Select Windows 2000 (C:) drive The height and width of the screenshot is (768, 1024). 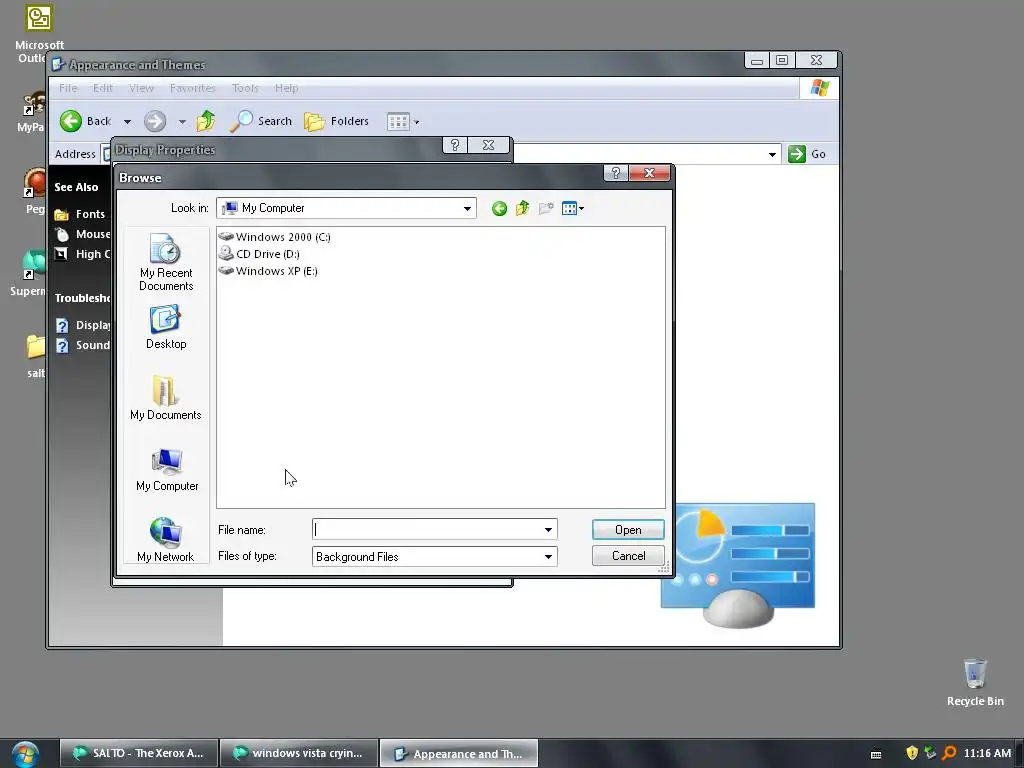coord(275,237)
